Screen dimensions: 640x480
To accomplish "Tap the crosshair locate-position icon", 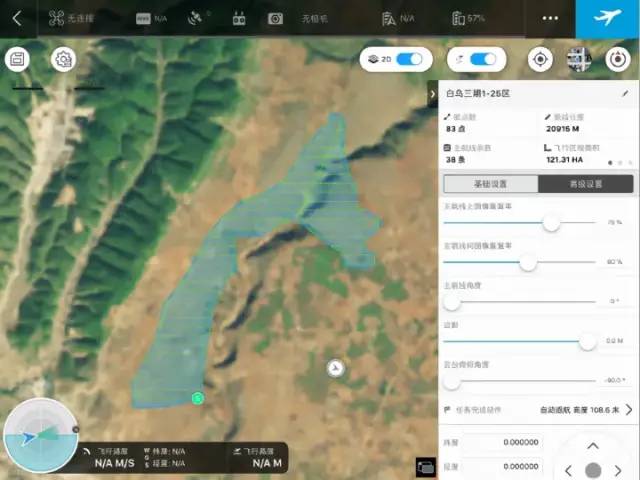I will click(x=540, y=59).
